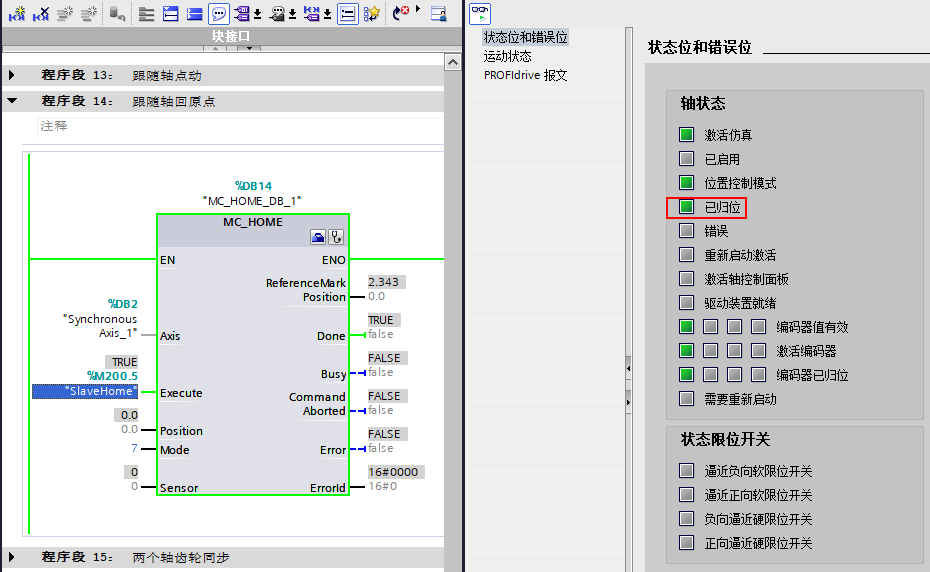The image size is (930, 572).
Task: Open dropdown arrow beside tag information icon
Action: (327, 14)
